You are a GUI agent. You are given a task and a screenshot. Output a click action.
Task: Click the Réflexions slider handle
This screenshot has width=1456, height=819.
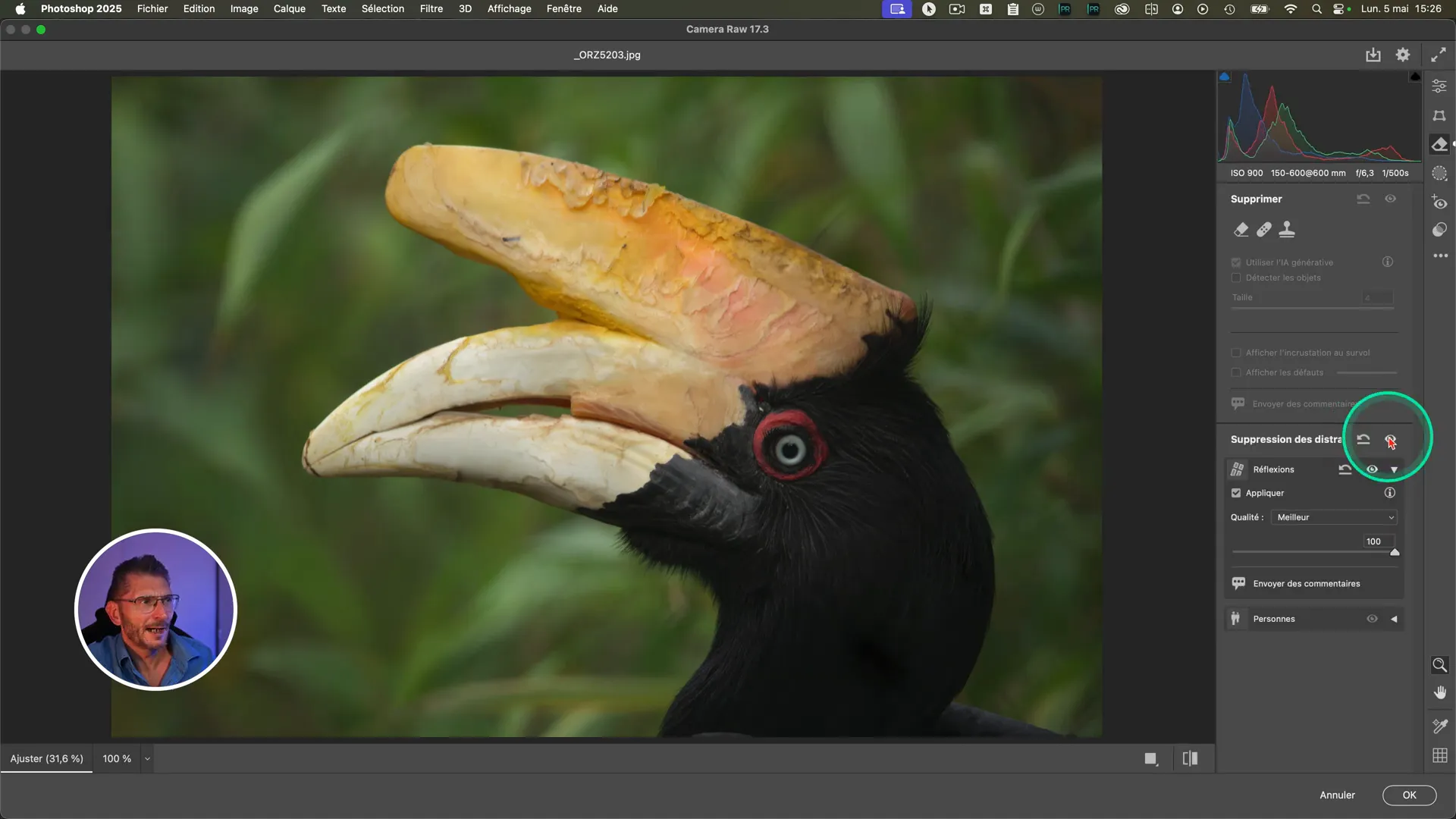[1394, 553]
